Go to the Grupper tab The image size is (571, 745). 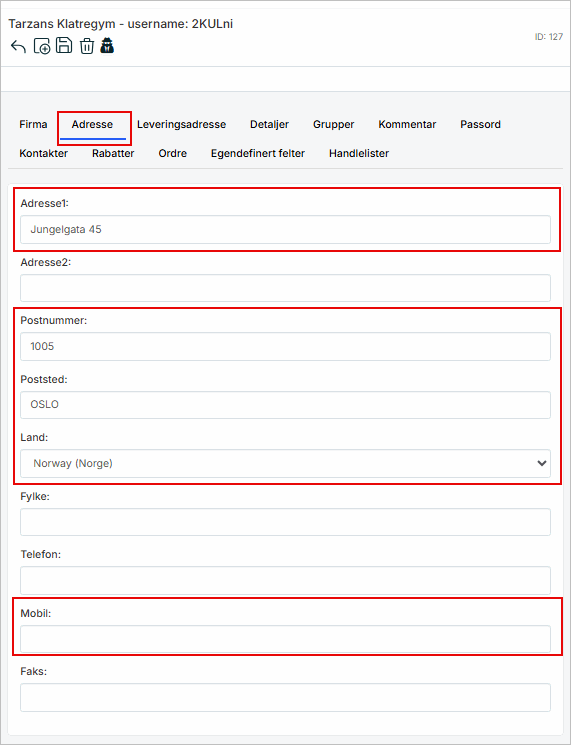(x=333, y=124)
